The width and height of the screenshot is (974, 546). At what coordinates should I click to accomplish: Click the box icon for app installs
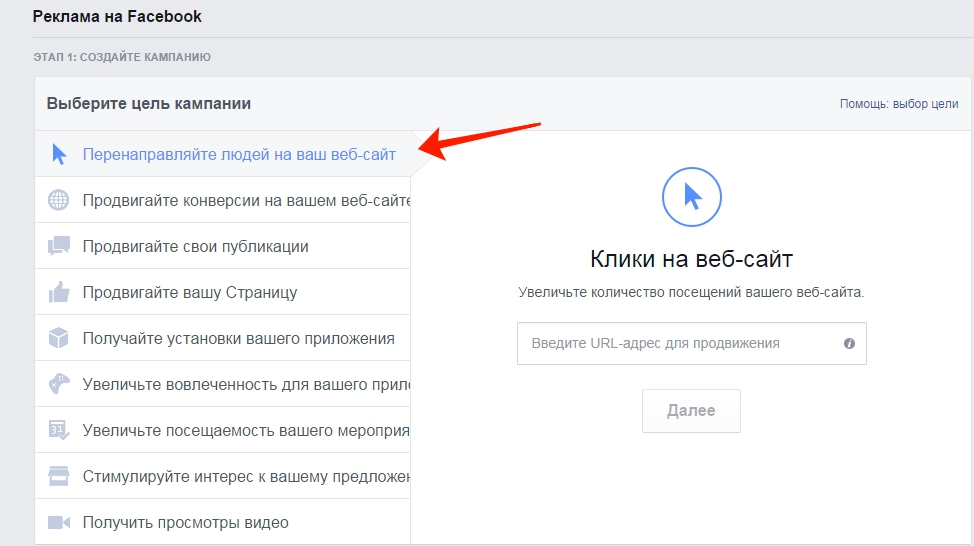(58, 338)
